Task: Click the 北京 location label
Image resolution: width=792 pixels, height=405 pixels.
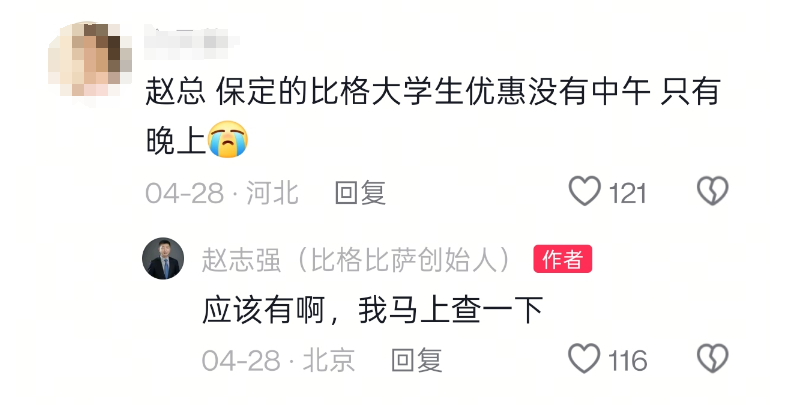Action: 329,361
